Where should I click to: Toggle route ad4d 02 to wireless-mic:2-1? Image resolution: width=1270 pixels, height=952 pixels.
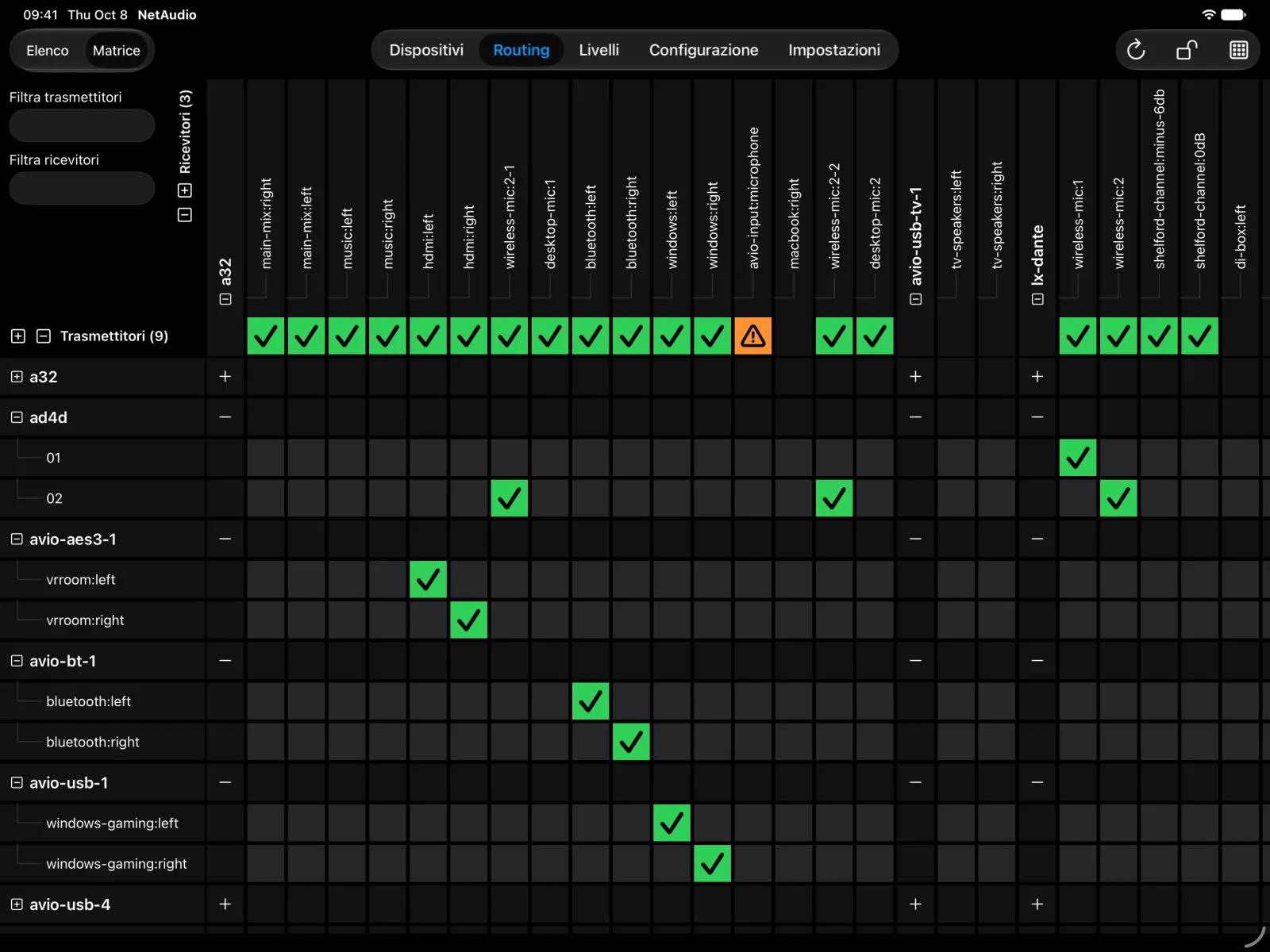[509, 498]
